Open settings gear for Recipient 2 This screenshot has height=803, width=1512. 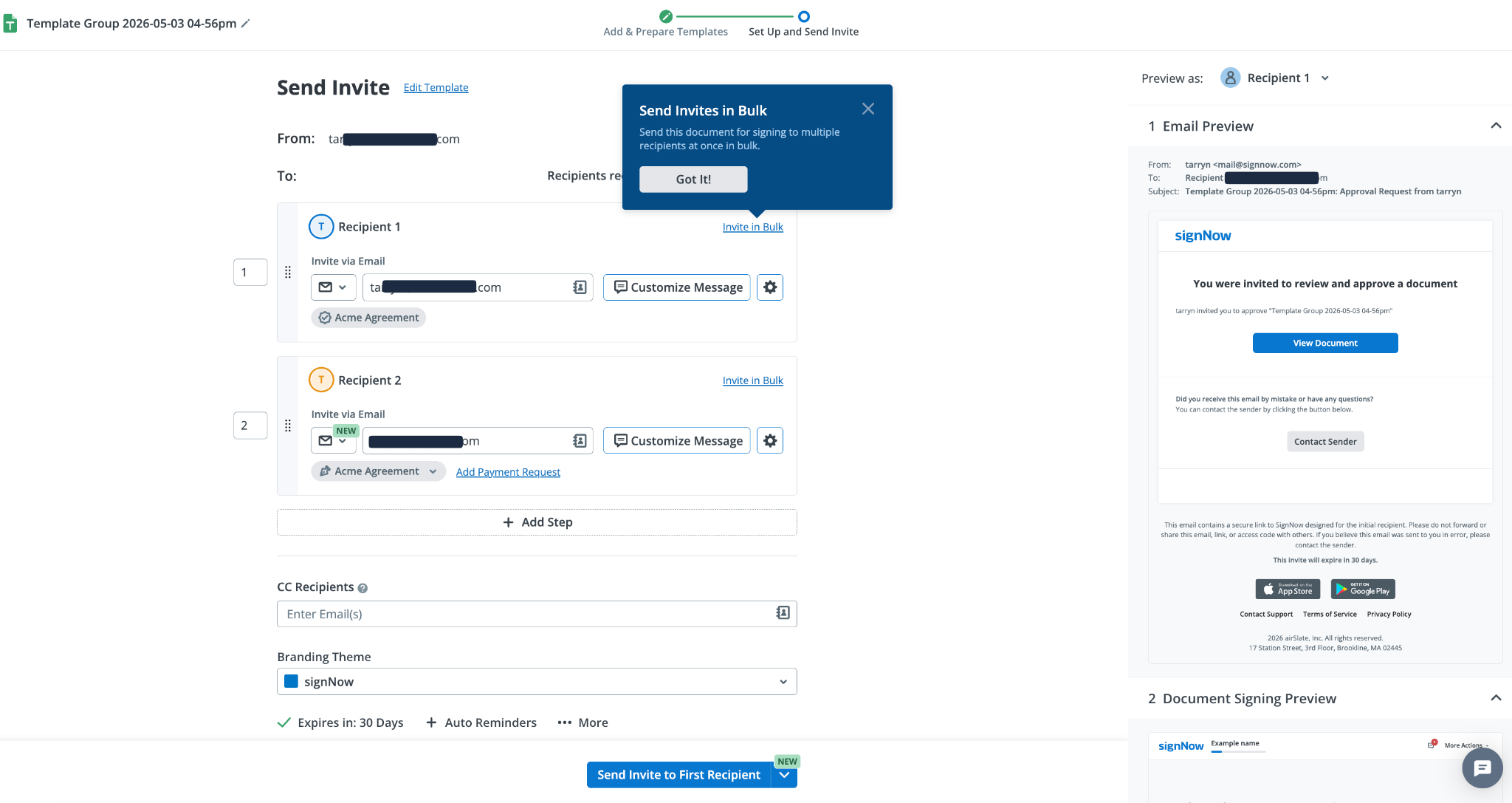point(770,441)
